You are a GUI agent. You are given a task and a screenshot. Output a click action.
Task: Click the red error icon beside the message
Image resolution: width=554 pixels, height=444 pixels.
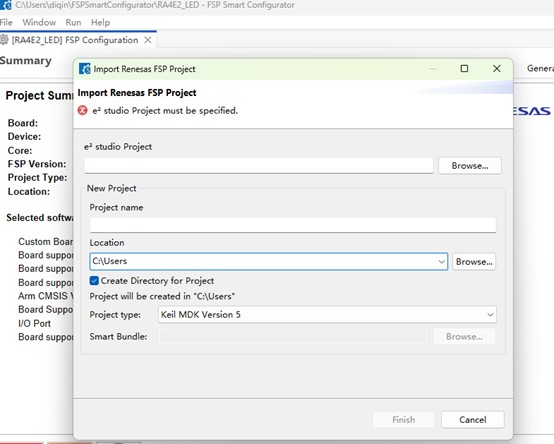82,111
